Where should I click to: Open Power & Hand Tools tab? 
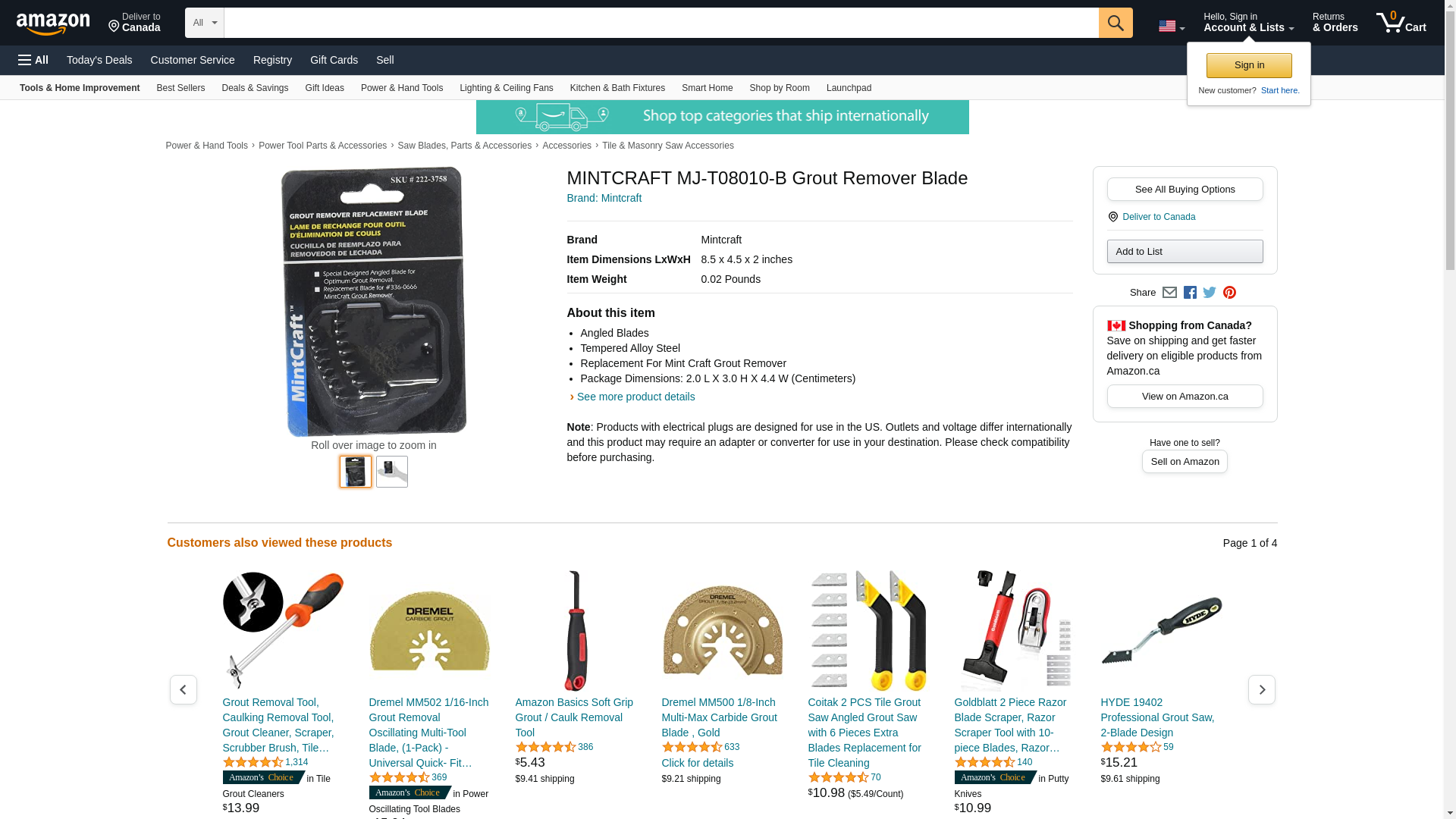(402, 88)
